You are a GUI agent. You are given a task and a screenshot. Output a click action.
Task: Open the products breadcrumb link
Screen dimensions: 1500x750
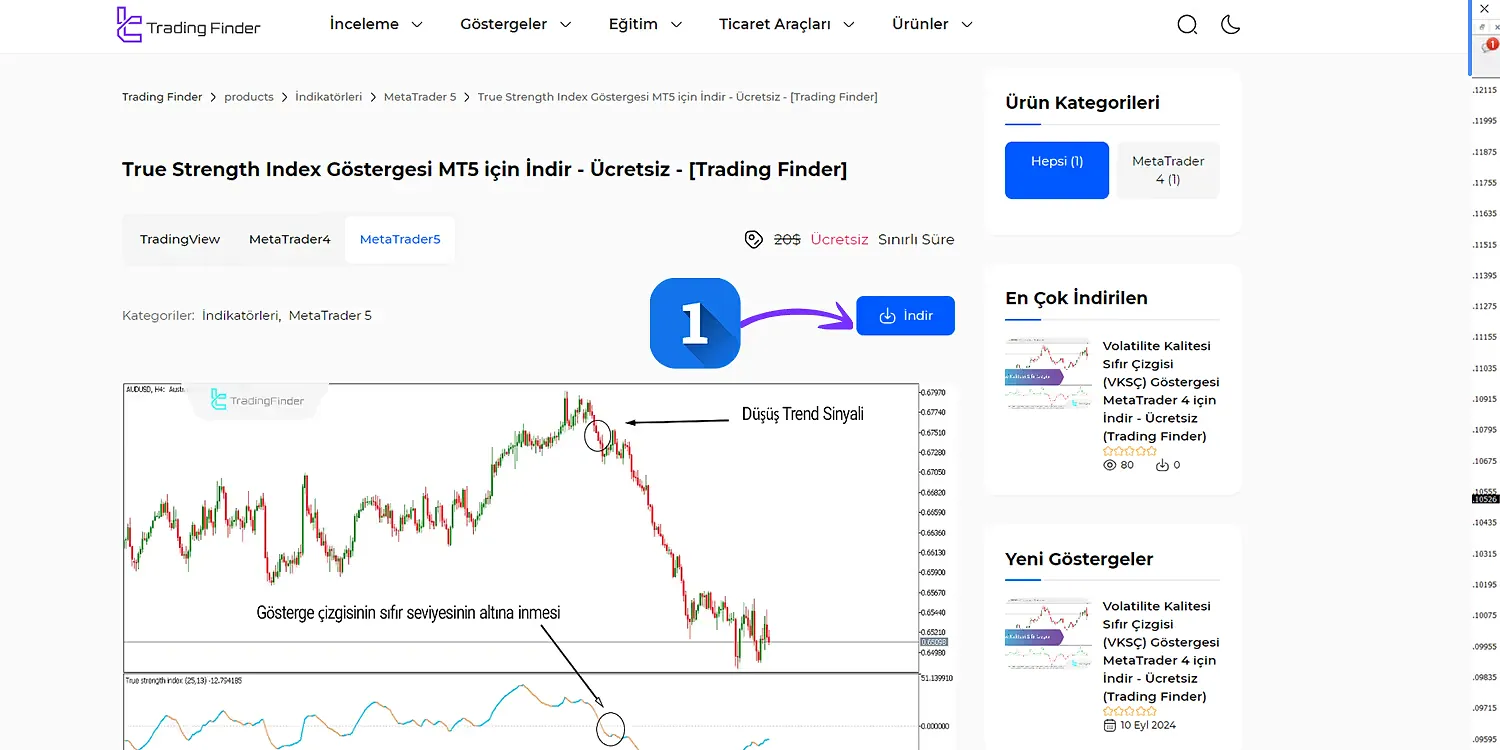tap(248, 96)
